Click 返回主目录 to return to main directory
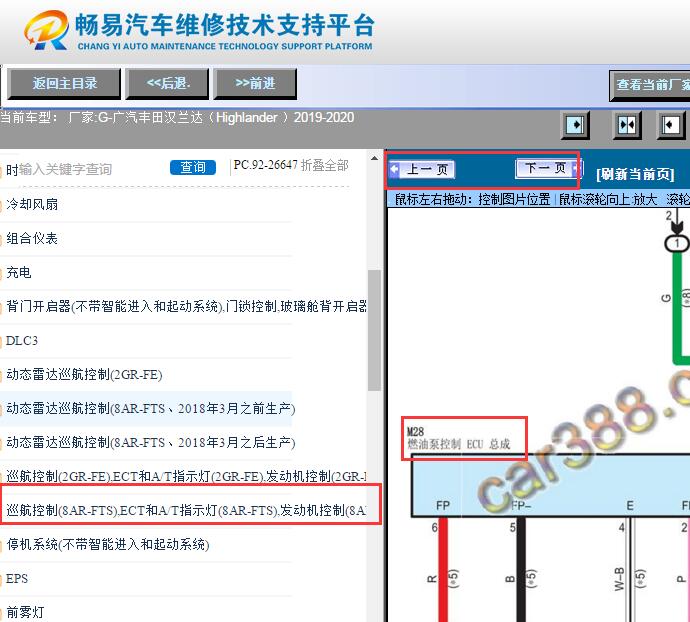690x622 pixels. point(64,83)
